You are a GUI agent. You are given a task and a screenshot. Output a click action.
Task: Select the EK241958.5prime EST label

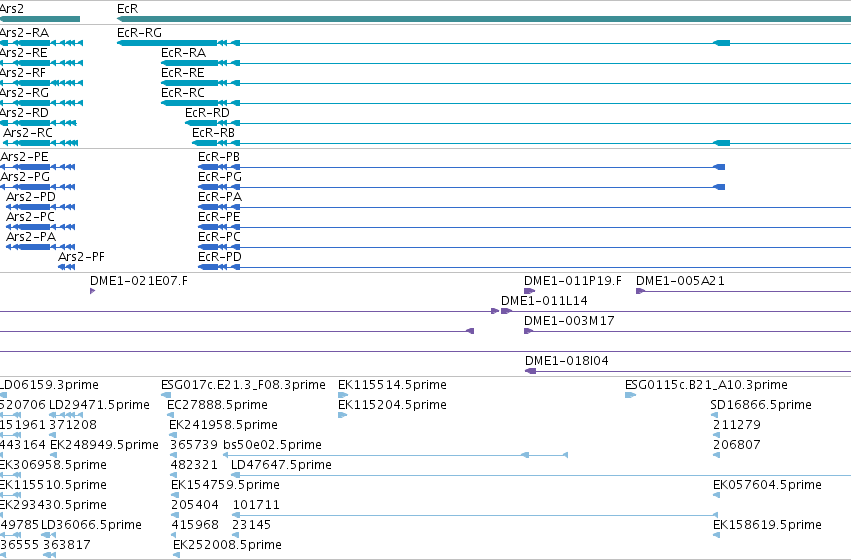tap(224, 425)
